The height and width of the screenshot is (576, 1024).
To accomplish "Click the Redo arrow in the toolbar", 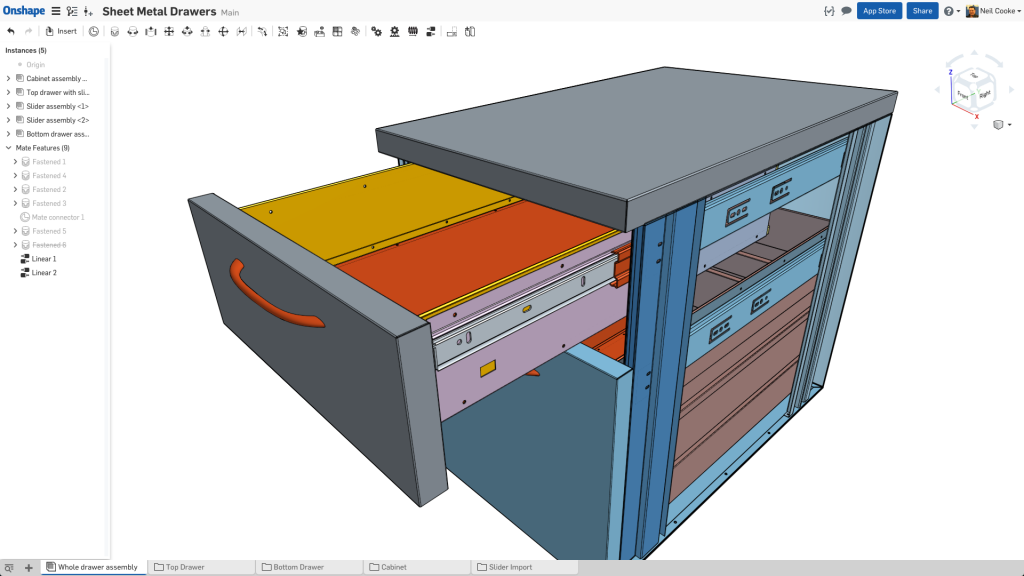I will pos(29,31).
